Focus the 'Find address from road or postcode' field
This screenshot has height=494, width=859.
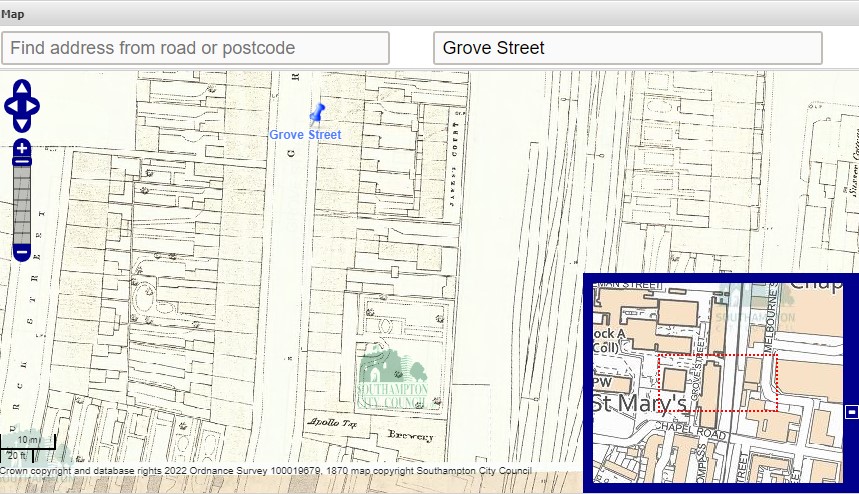tap(195, 48)
